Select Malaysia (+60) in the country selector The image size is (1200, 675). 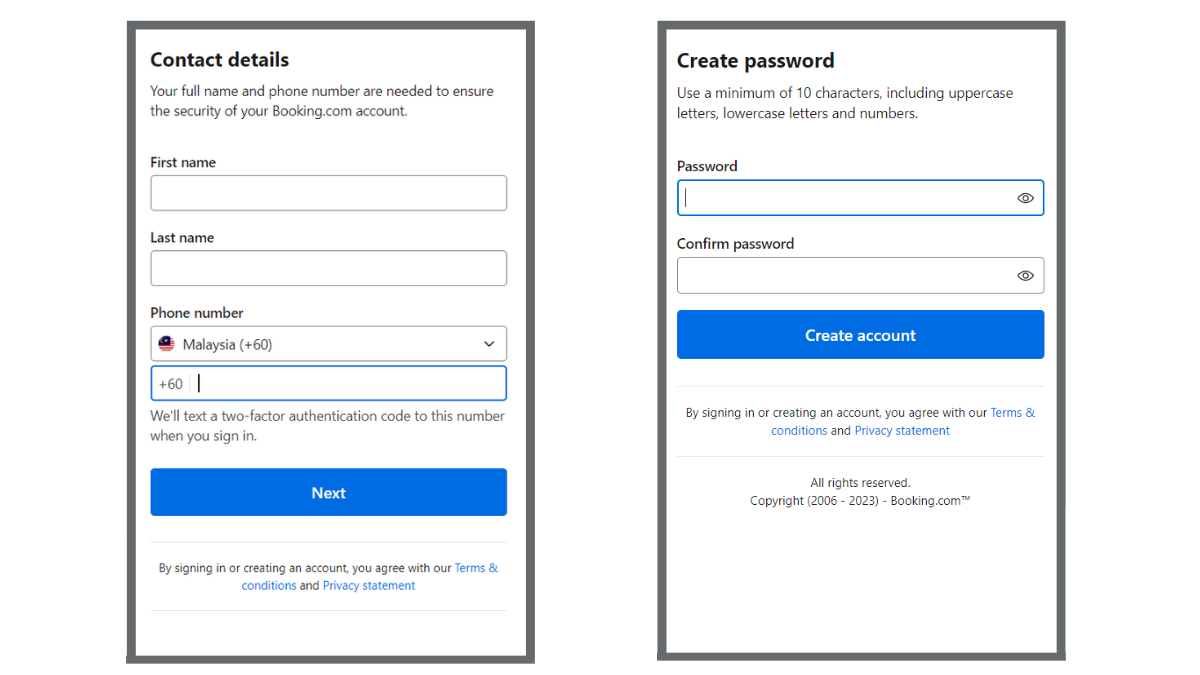coord(329,343)
